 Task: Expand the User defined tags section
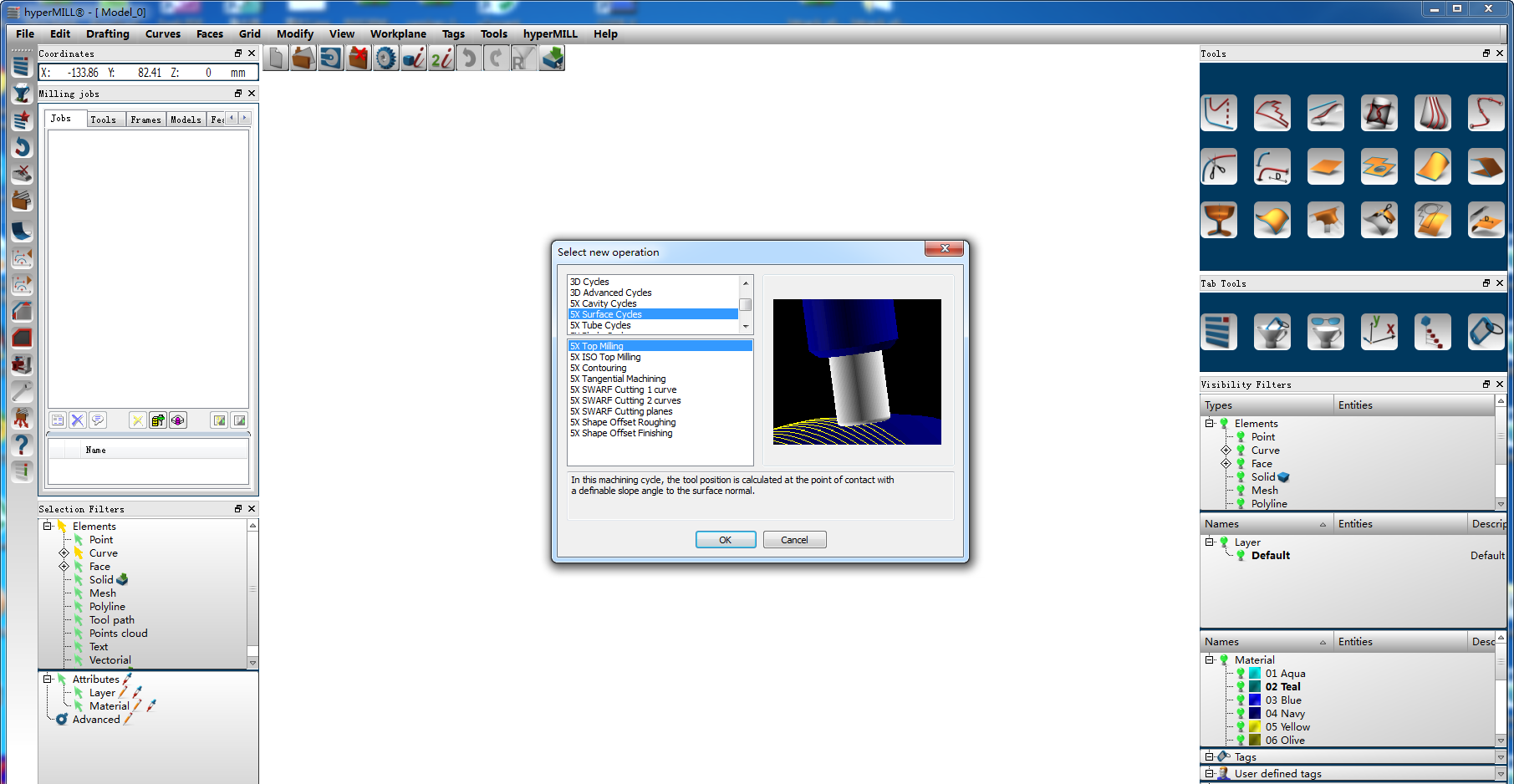tap(1209, 773)
